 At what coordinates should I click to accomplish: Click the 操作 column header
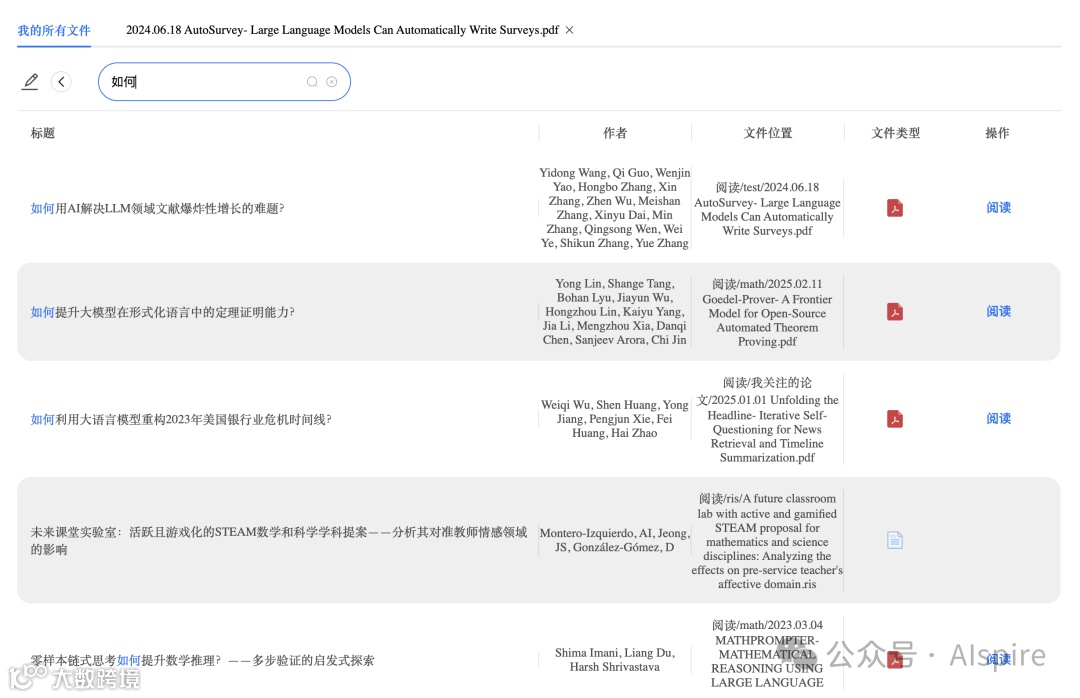(997, 133)
